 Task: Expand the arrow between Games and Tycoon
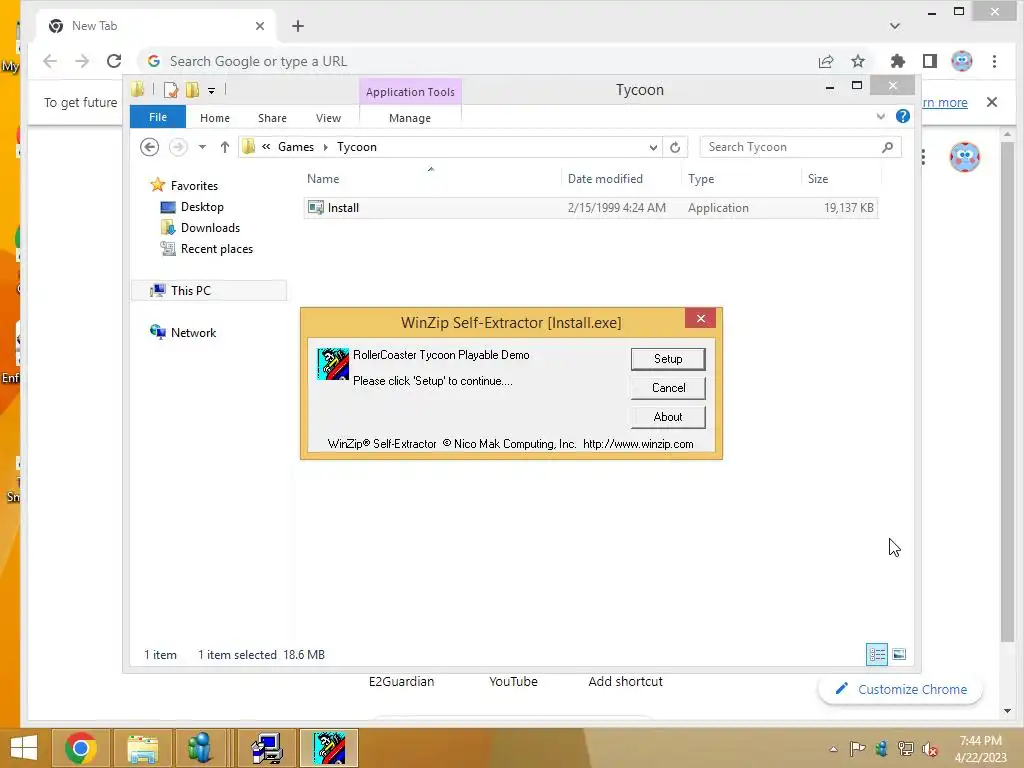(325, 147)
